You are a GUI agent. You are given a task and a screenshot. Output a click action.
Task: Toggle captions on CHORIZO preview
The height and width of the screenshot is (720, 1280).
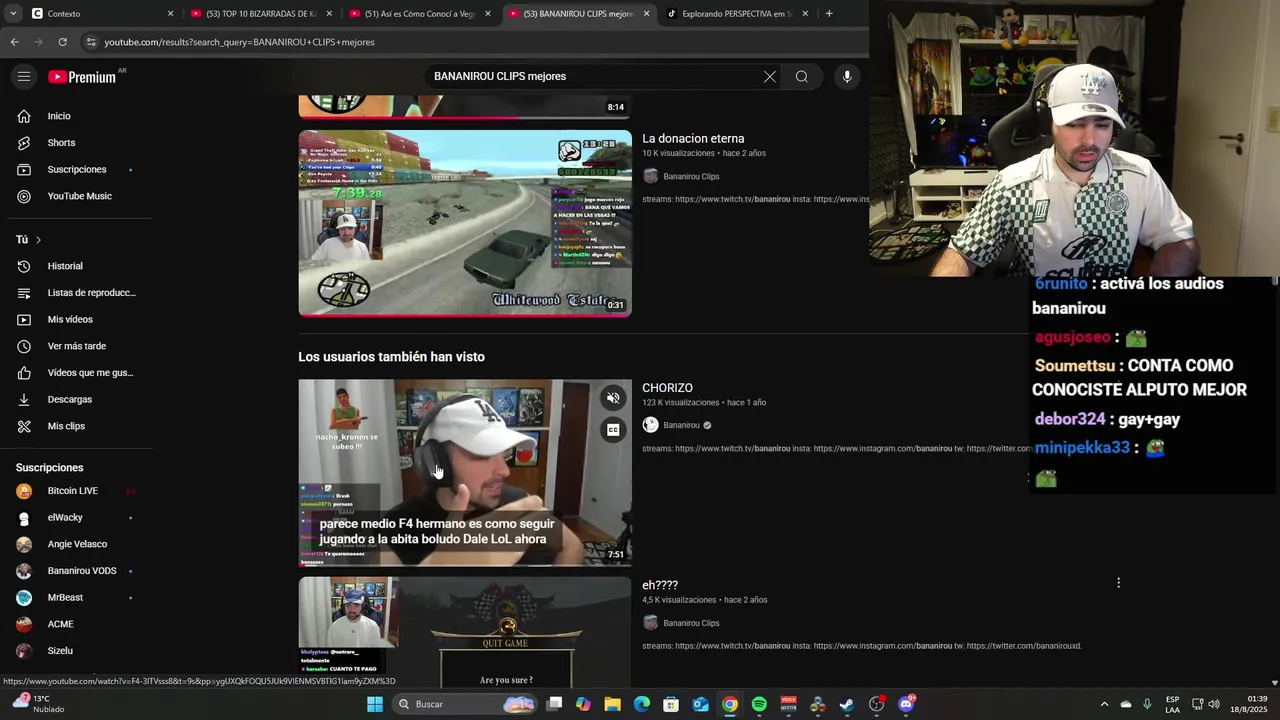(613, 430)
